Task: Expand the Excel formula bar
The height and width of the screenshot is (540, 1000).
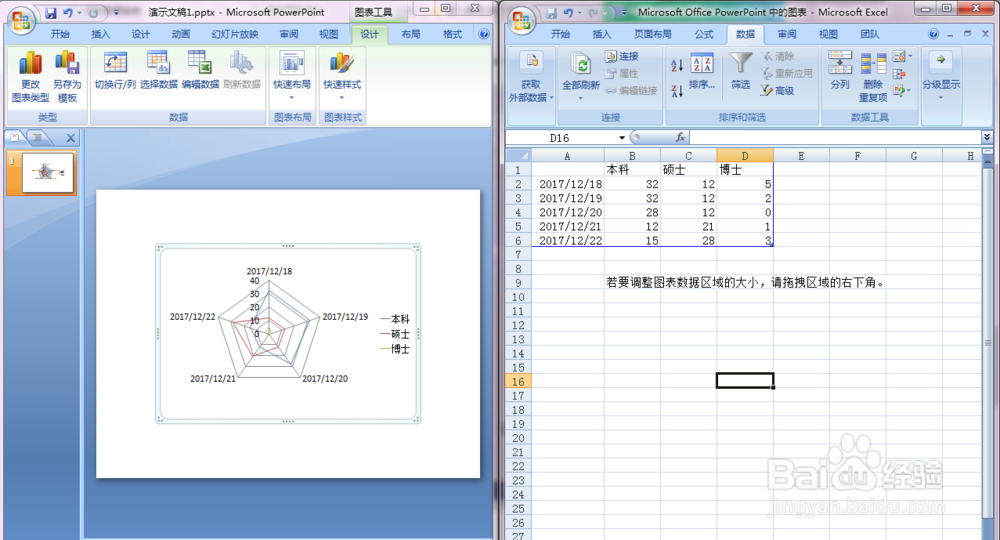Action: 987,138
